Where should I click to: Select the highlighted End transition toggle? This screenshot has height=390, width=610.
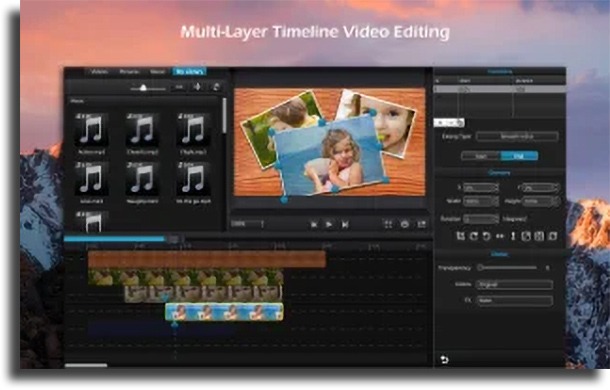point(519,156)
